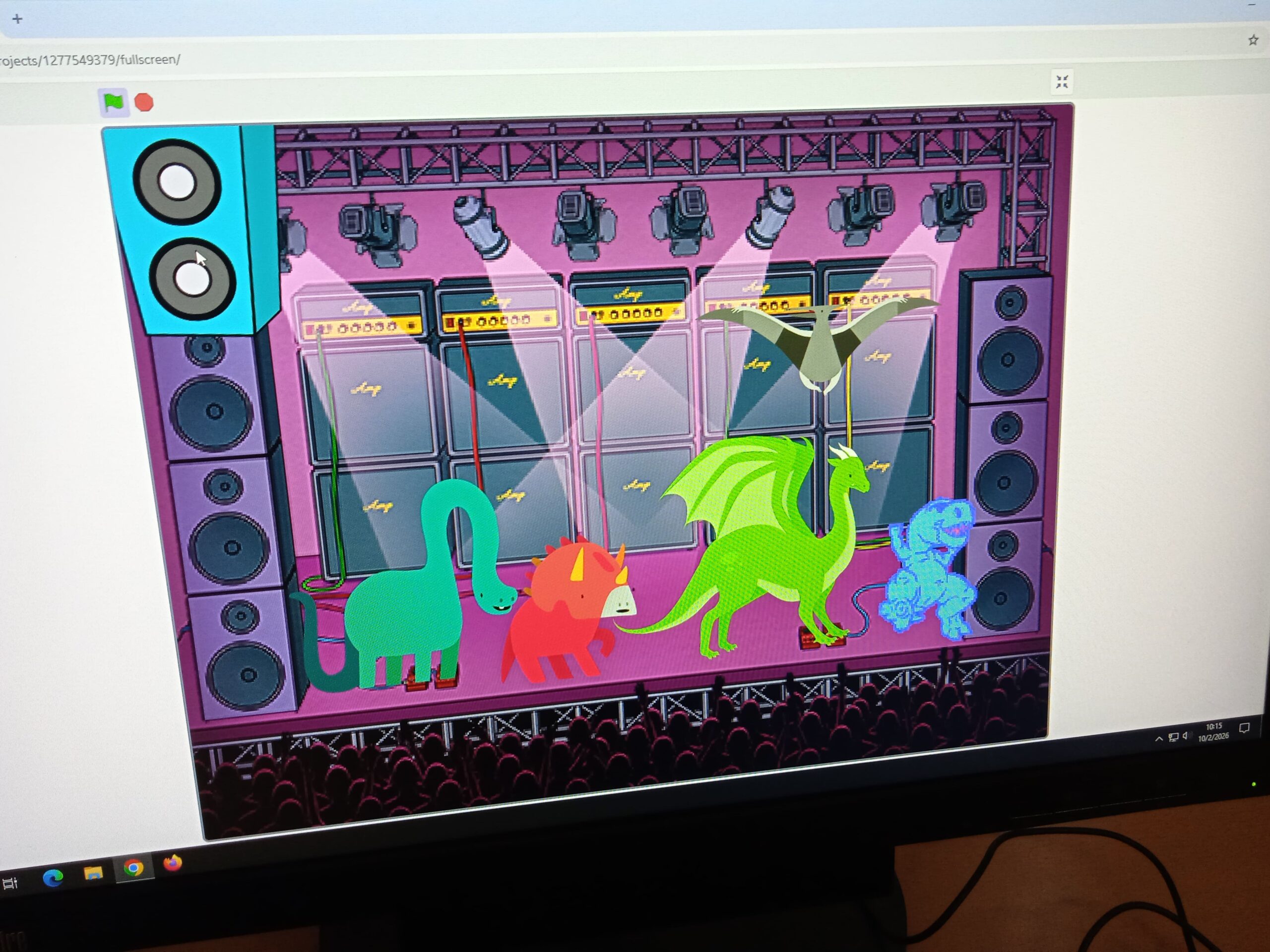Image resolution: width=1270 pixels, height=952 pixels.
Task: Switch to Chrome in the taskbar
Action: (133, 868)
